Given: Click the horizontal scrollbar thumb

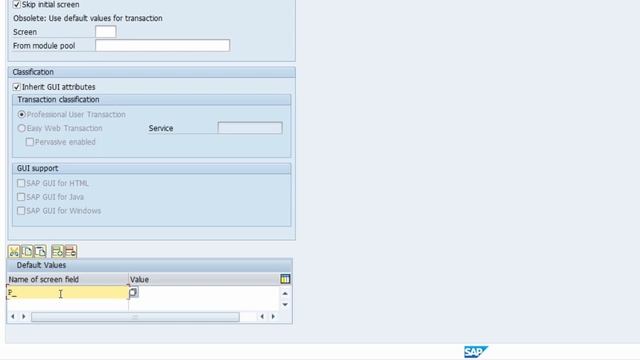Looking at the screenshot, I should (135, 317).
